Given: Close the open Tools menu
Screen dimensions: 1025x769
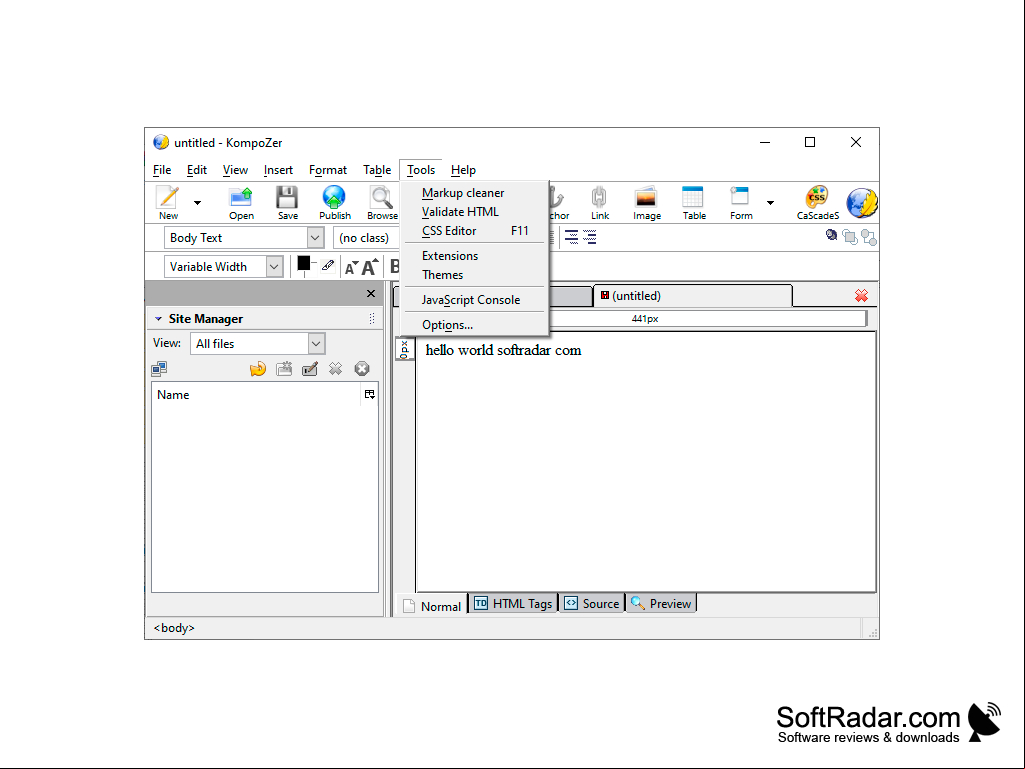Looking at the screenshot, I should [421, 170].
